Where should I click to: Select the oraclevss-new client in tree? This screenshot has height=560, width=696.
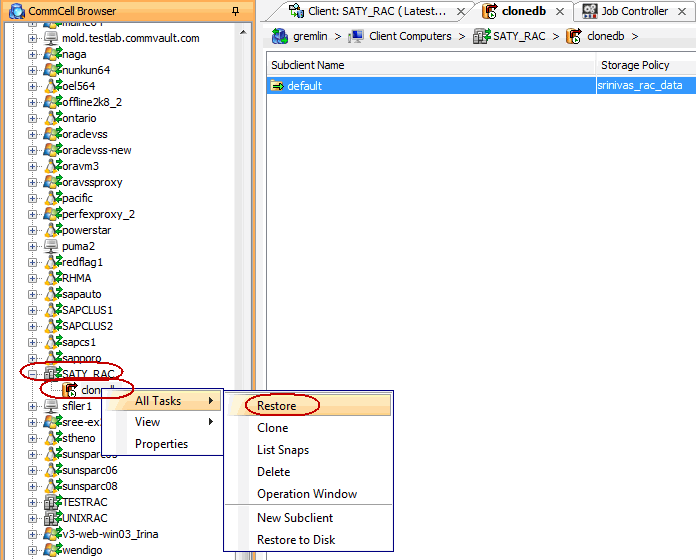point(96,150)
